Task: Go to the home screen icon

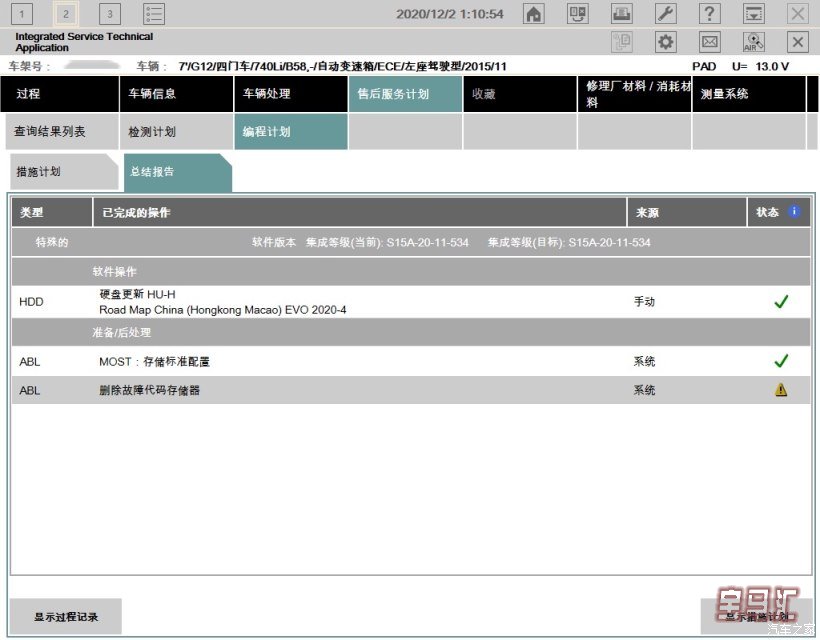Action: tap(534, 14)
